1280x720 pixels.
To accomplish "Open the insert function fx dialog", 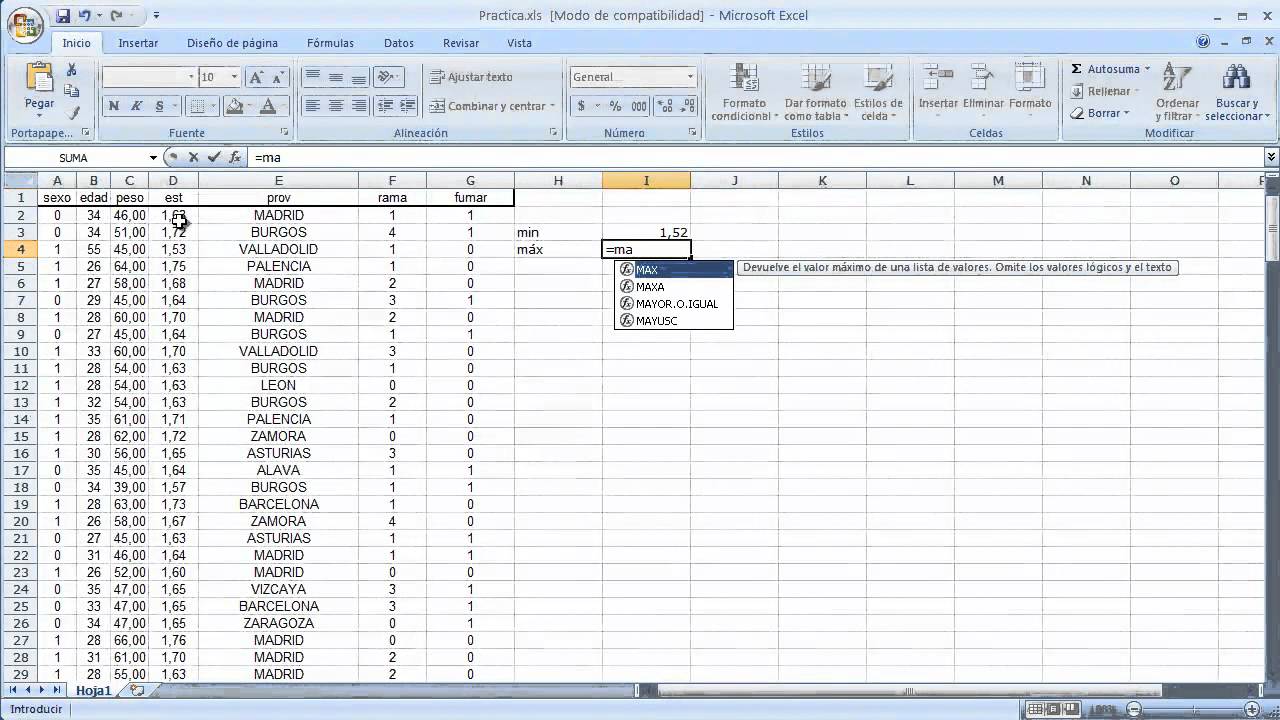I will tap(235, 157).
